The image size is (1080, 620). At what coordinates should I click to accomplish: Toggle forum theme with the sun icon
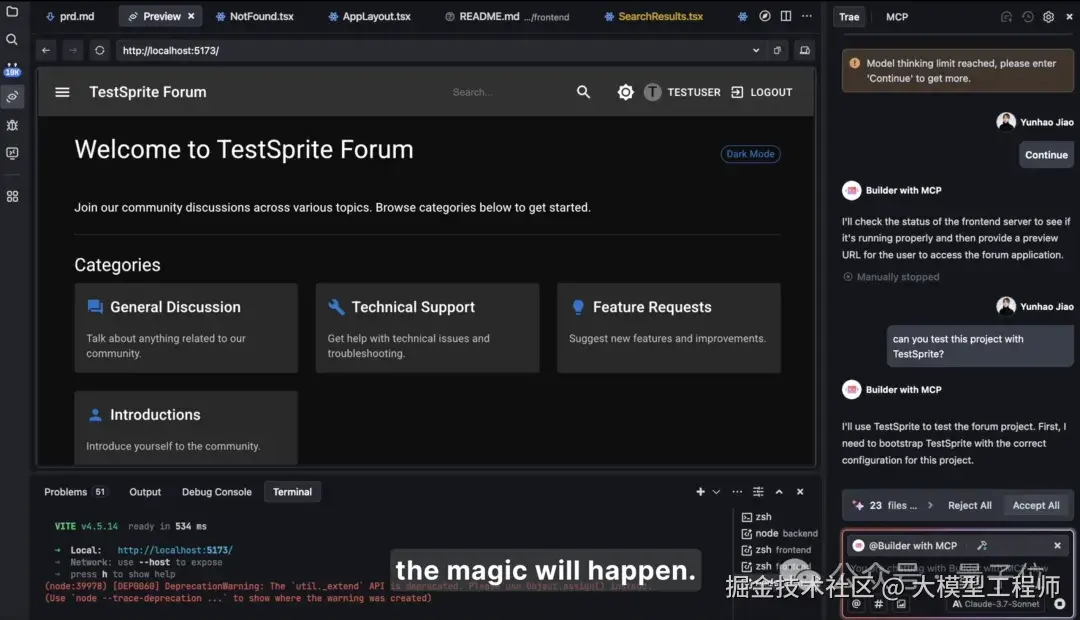click(625, 92)
